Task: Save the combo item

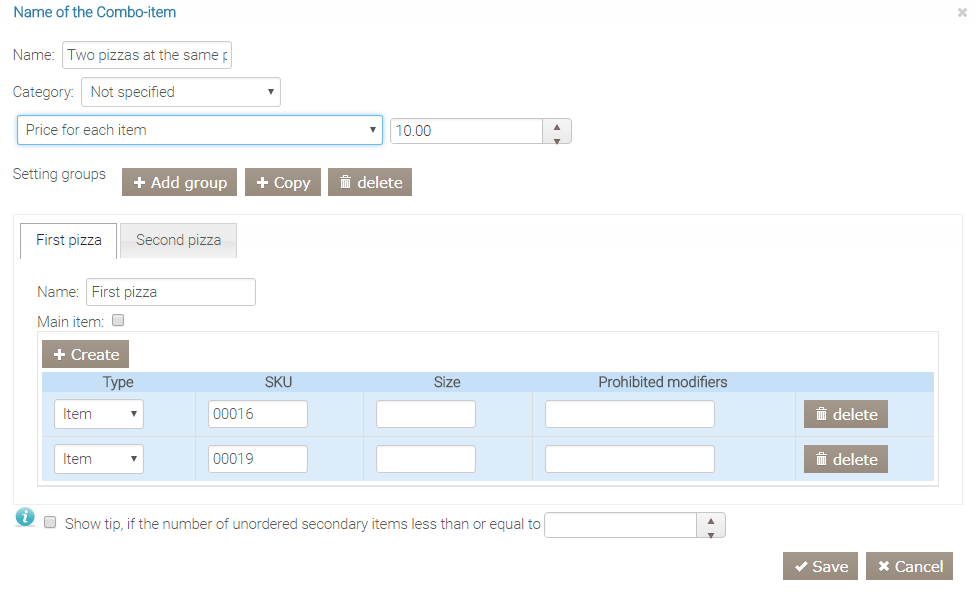Action: click(820, 566)
